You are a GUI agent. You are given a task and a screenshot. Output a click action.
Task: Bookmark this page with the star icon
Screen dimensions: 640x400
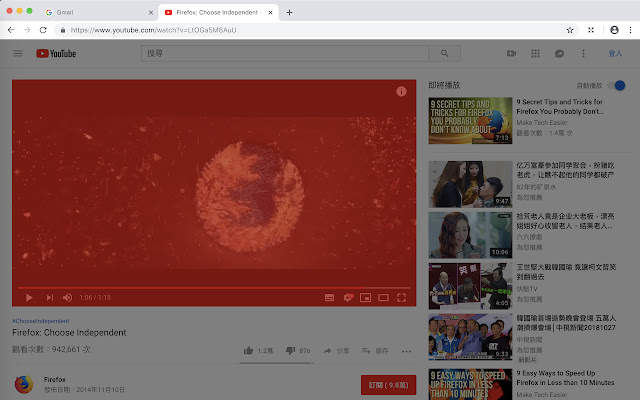570,30
